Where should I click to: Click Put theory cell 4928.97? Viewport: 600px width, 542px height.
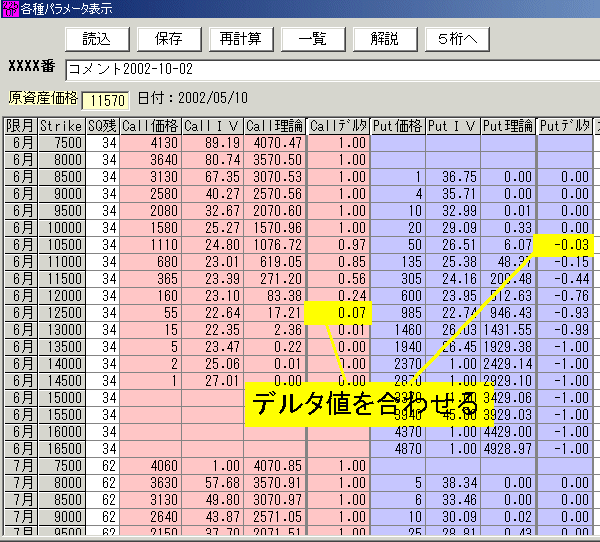[x=508, y=449]
